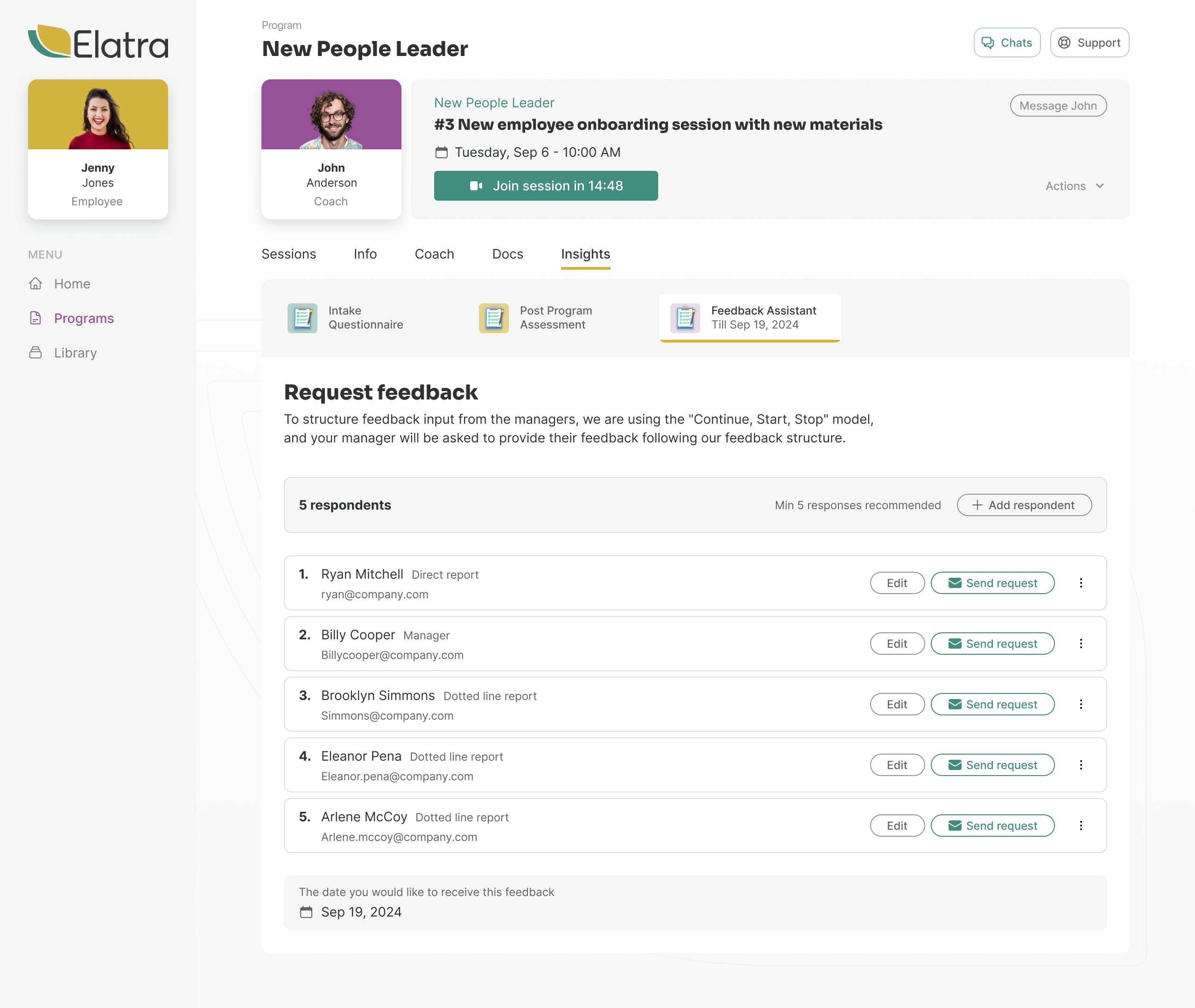Expand the Actions dropdown

point(1074,186)
